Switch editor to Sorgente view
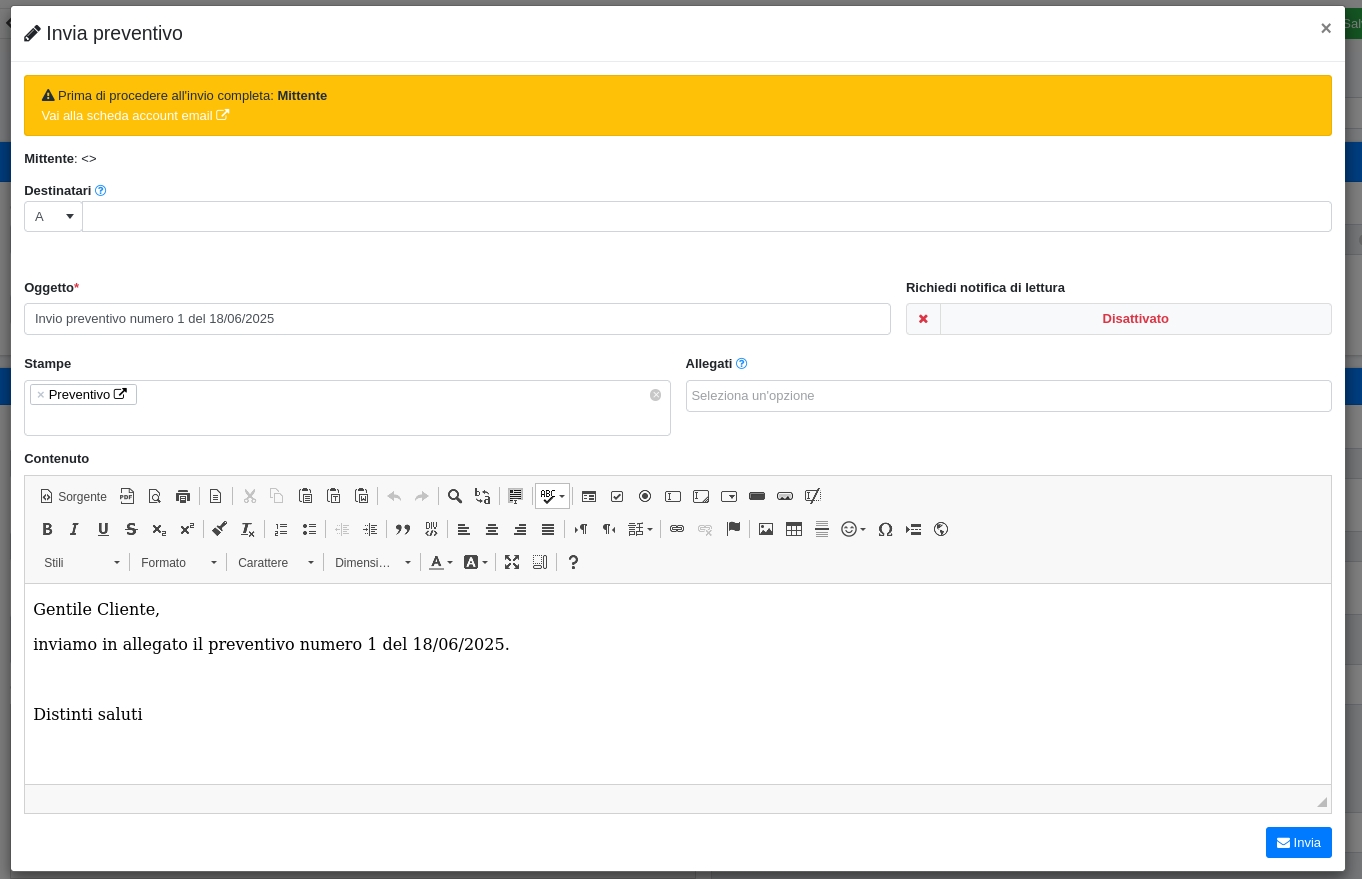 tap(73, 496)
